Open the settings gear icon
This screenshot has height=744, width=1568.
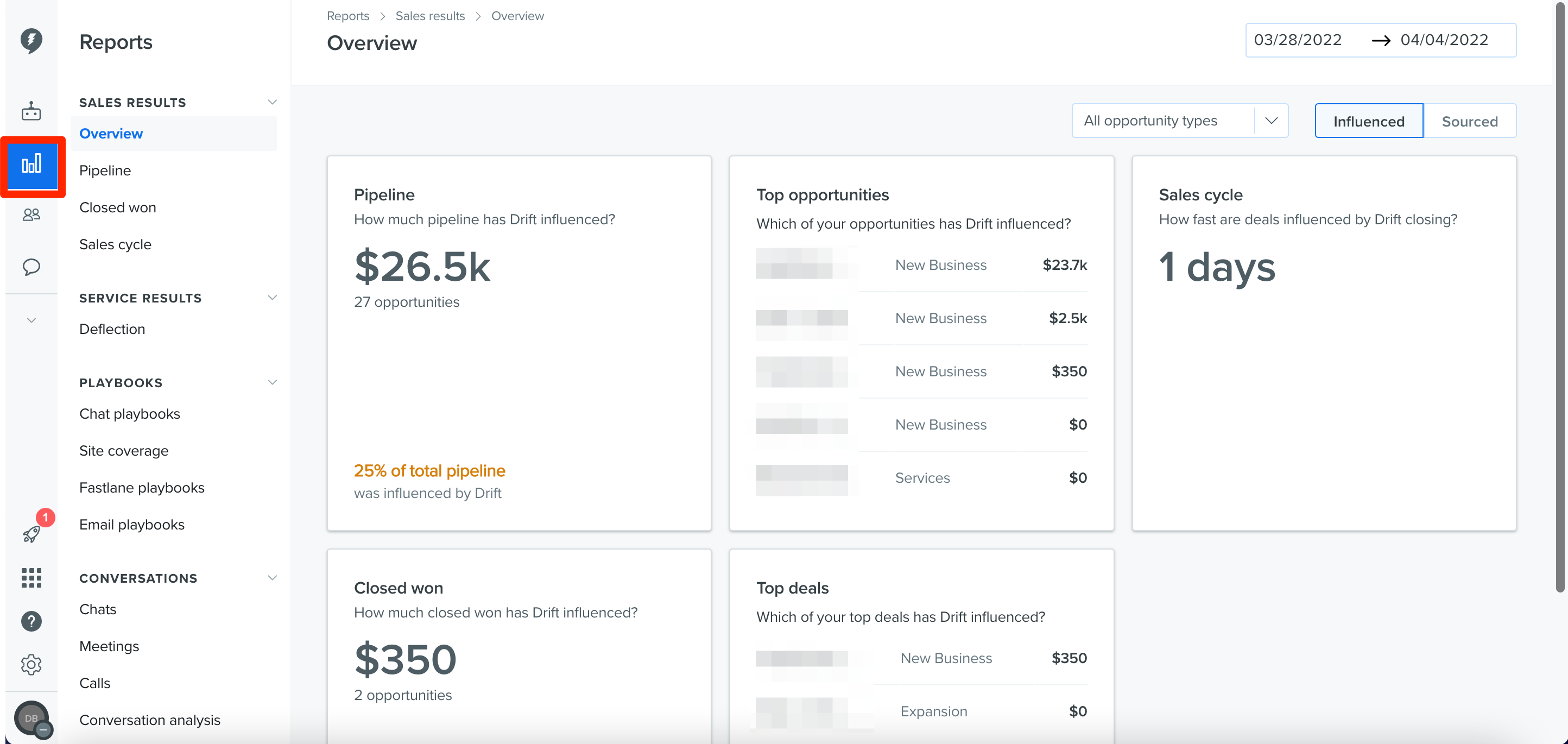tap(31, 664)
